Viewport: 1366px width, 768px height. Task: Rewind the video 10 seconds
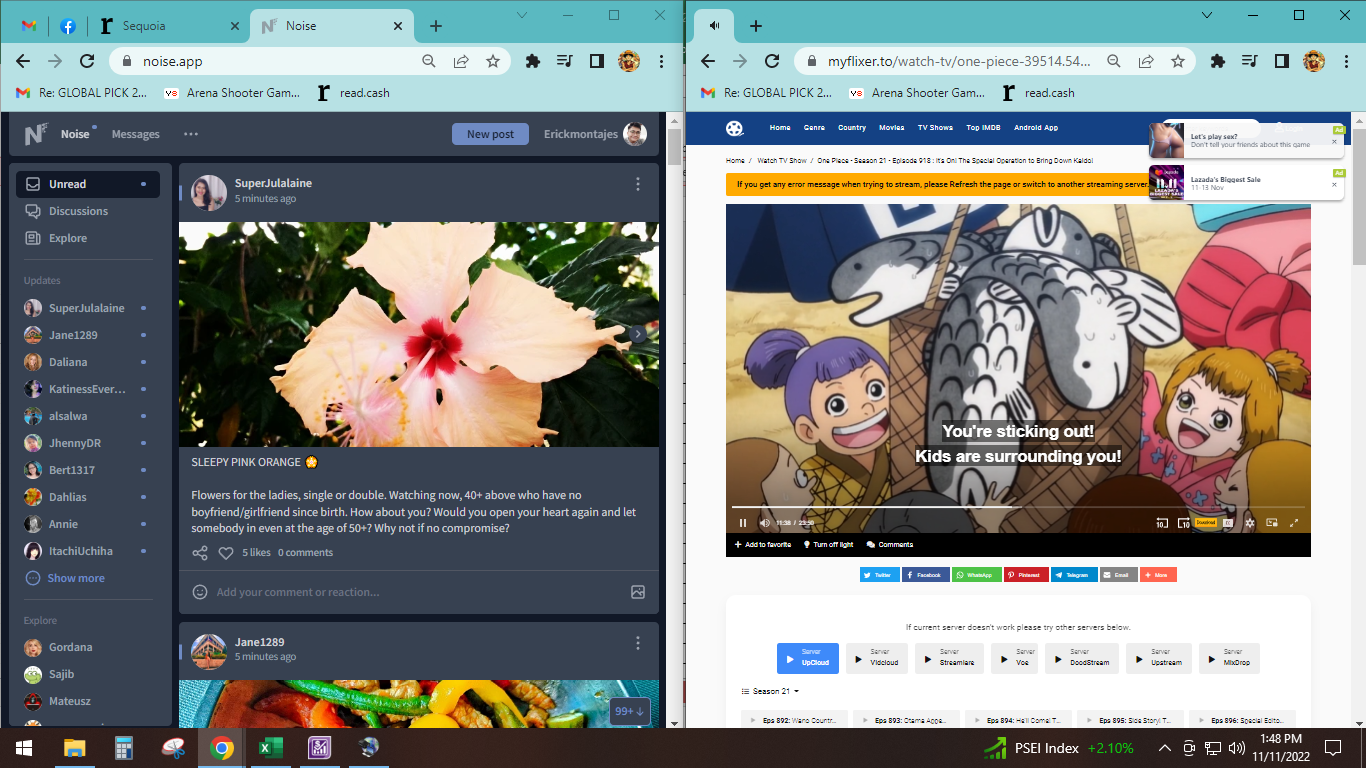pos(1161,522)
